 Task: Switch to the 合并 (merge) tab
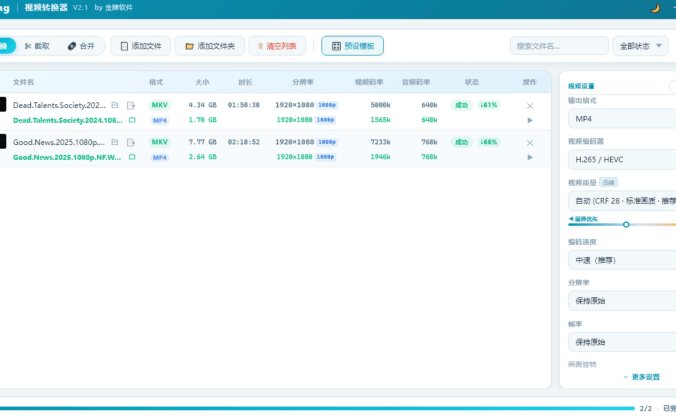[81, 46]
